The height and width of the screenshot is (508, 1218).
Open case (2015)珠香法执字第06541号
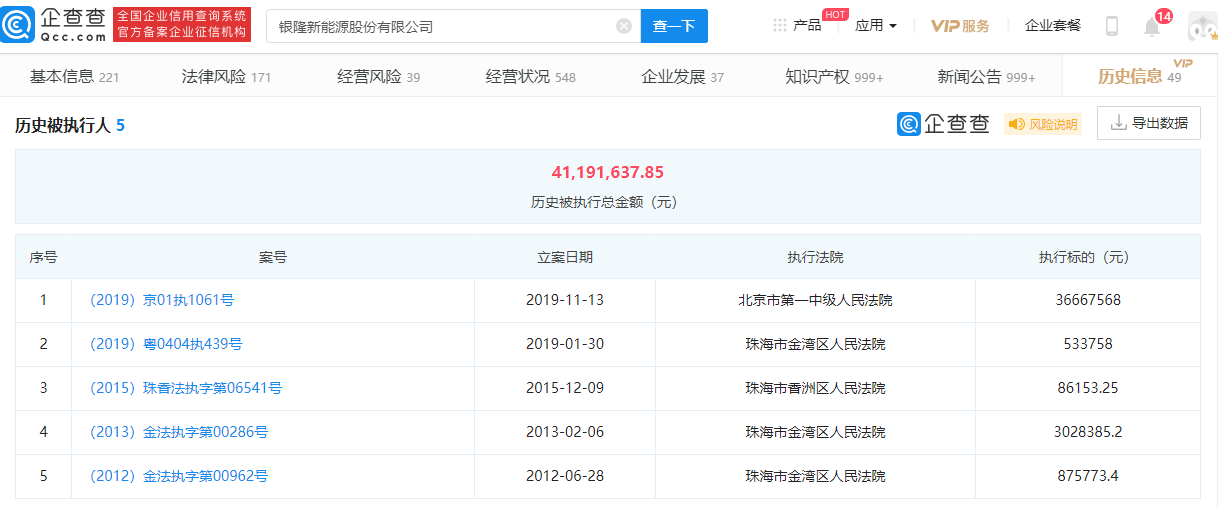tap(185, 388)
